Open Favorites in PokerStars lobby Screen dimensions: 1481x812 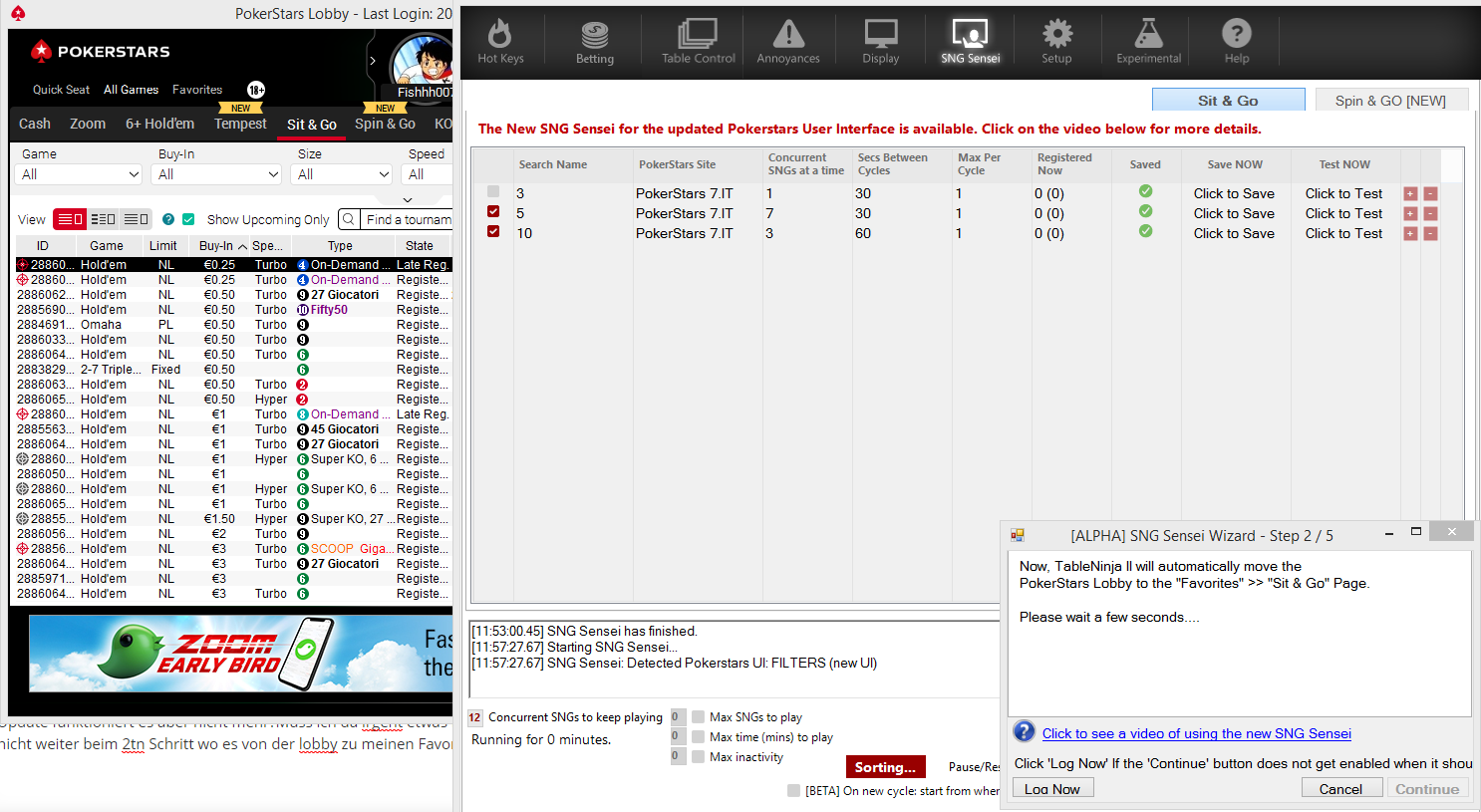(197, 90)
